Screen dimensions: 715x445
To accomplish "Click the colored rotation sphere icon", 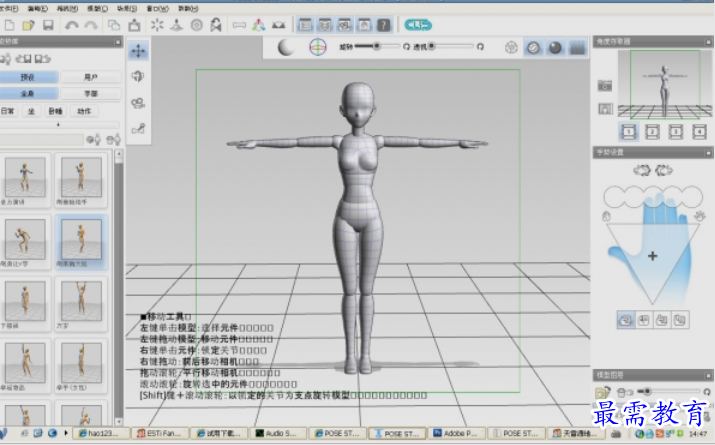I will [x=318, y=47].
